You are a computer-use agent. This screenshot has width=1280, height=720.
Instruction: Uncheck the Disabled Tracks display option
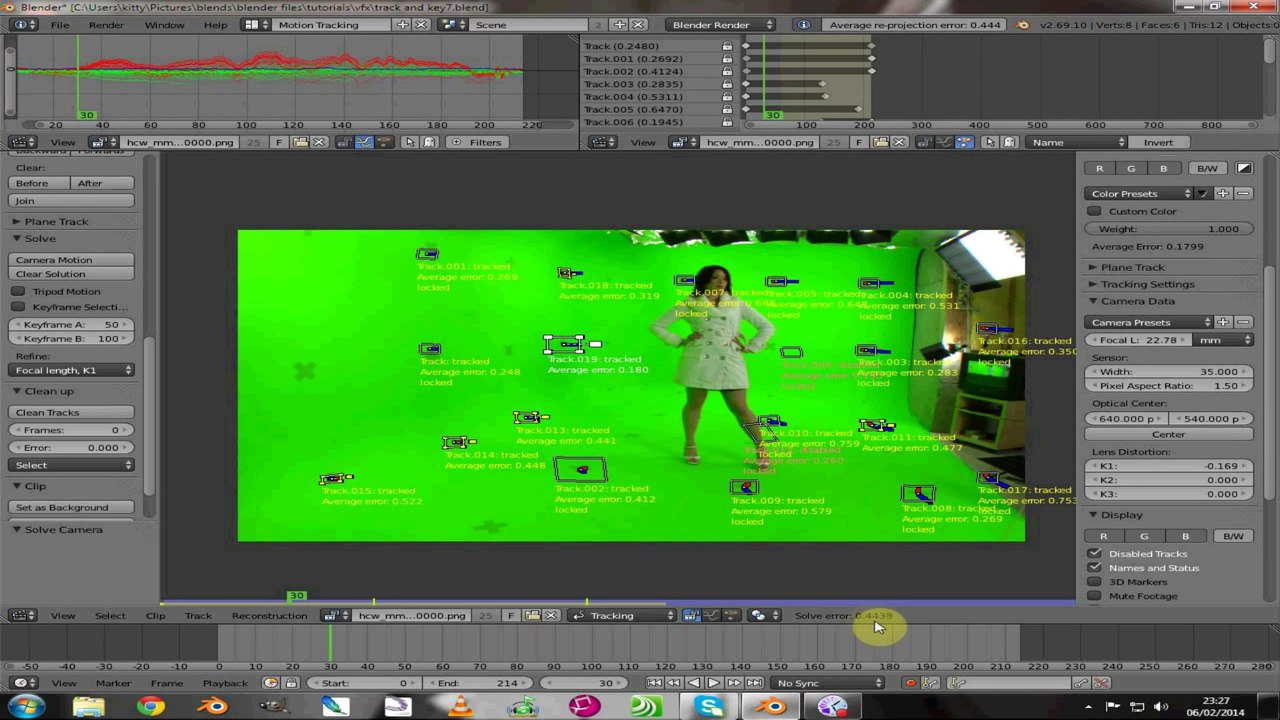click(x=1095, y=553)
